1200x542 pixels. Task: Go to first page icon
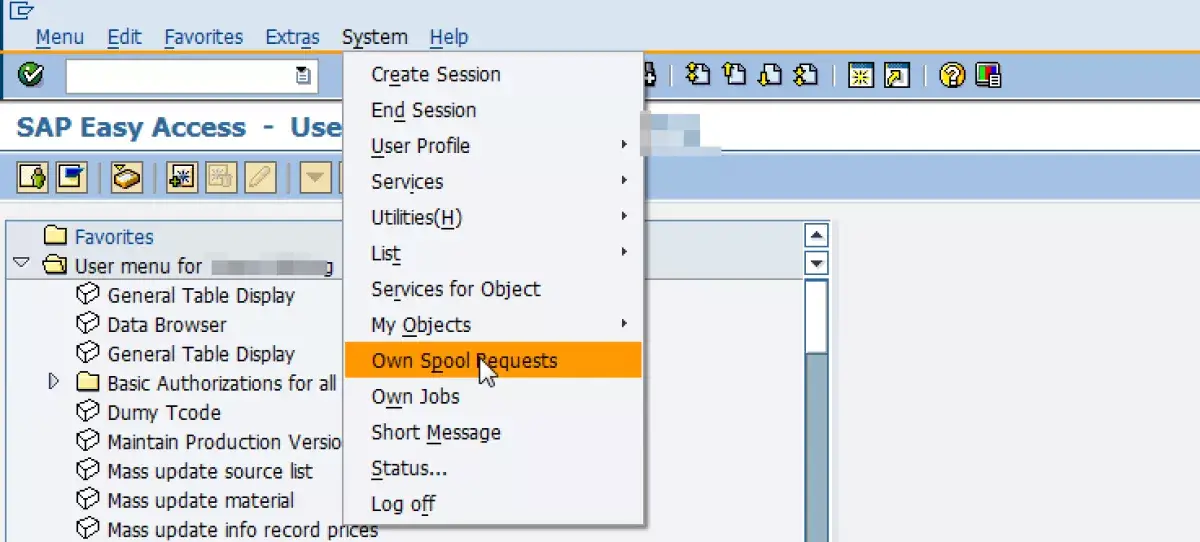698,75
